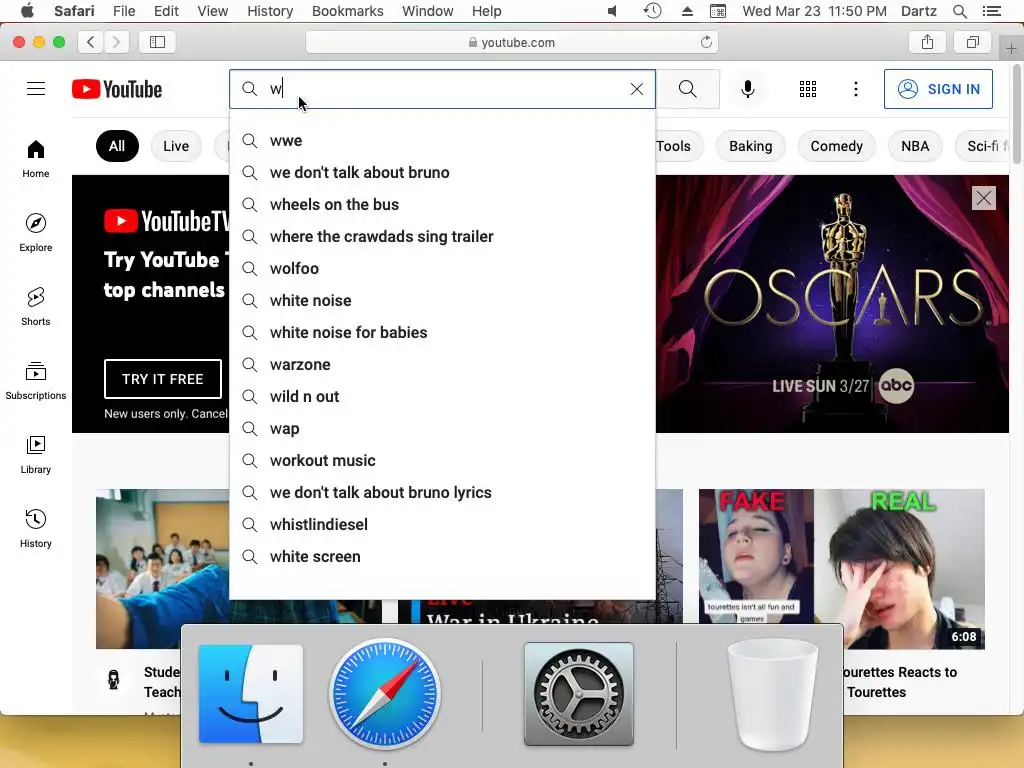This screenshot has width=1024, height=768.
Task: Choose 'white noise for babies' suggestion
Action: pyautogui.click(x=442, y=332)
